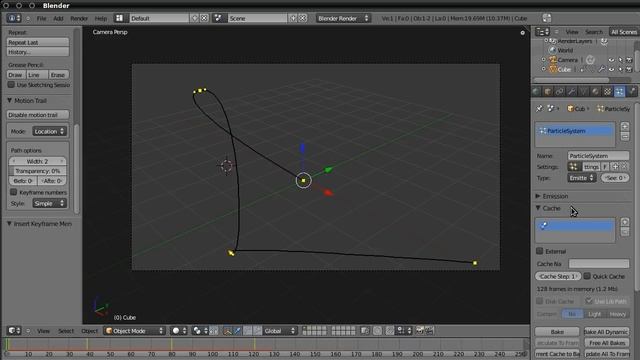
Task: Toggle viewport region corner plus icon
Action: coord(522,33)
